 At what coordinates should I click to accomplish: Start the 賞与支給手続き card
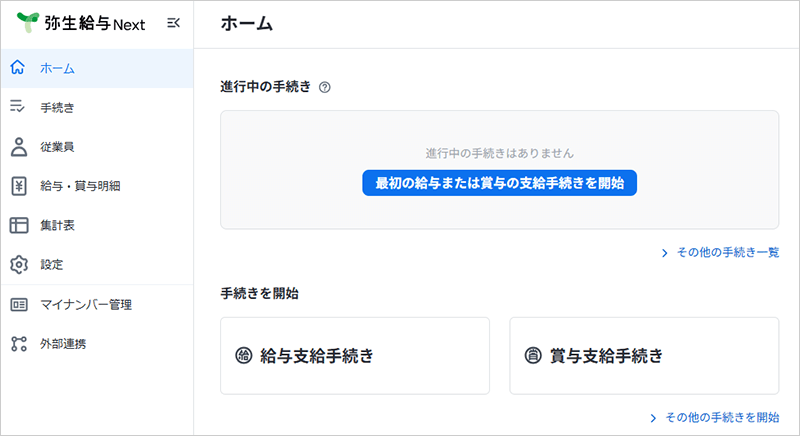[644, 356]
